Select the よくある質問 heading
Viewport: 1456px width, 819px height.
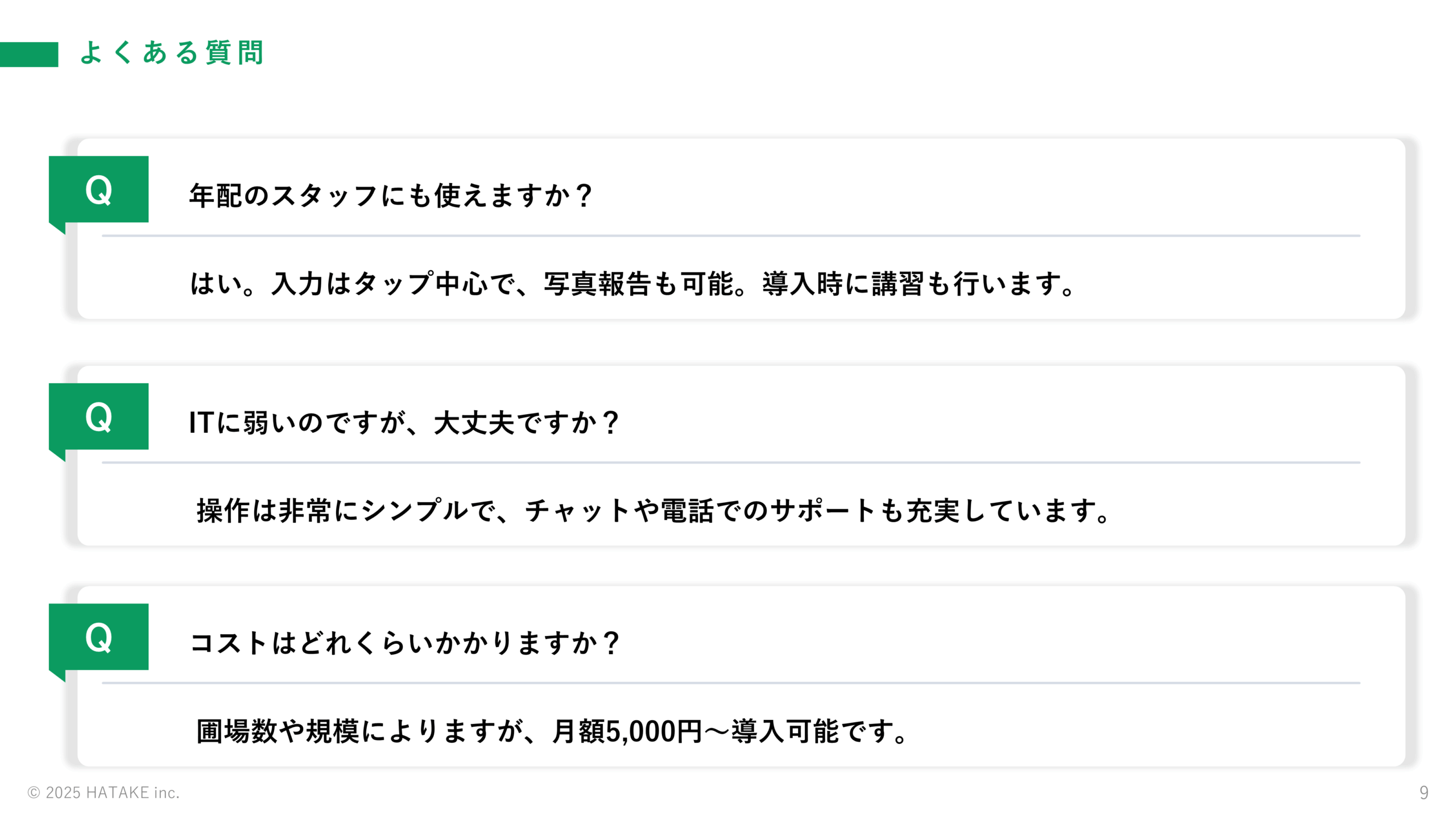(x=172, y=53)
